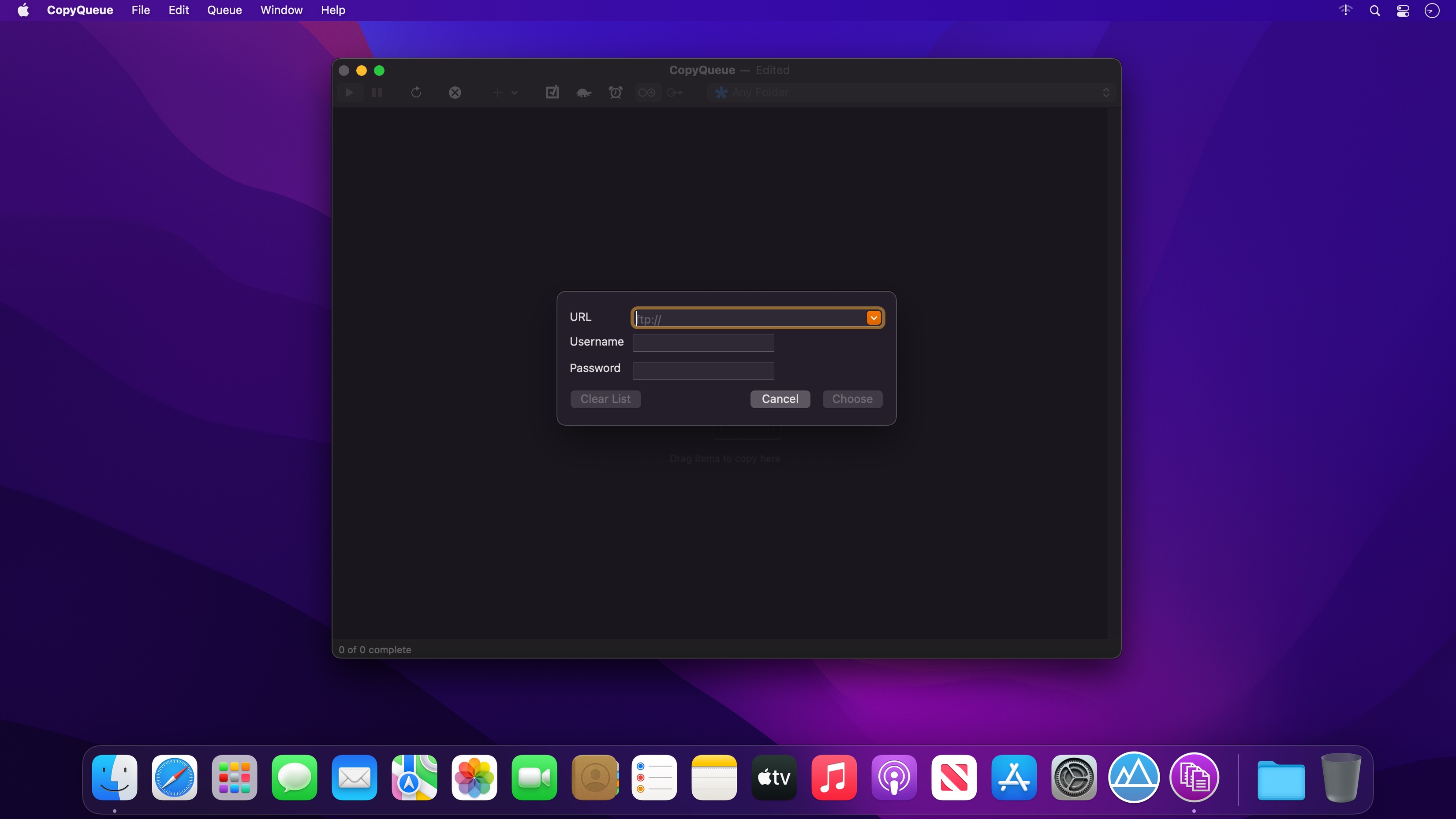Expand the chevron beside the plus icon
1456x819 pixels.
[x=514, y=93]
